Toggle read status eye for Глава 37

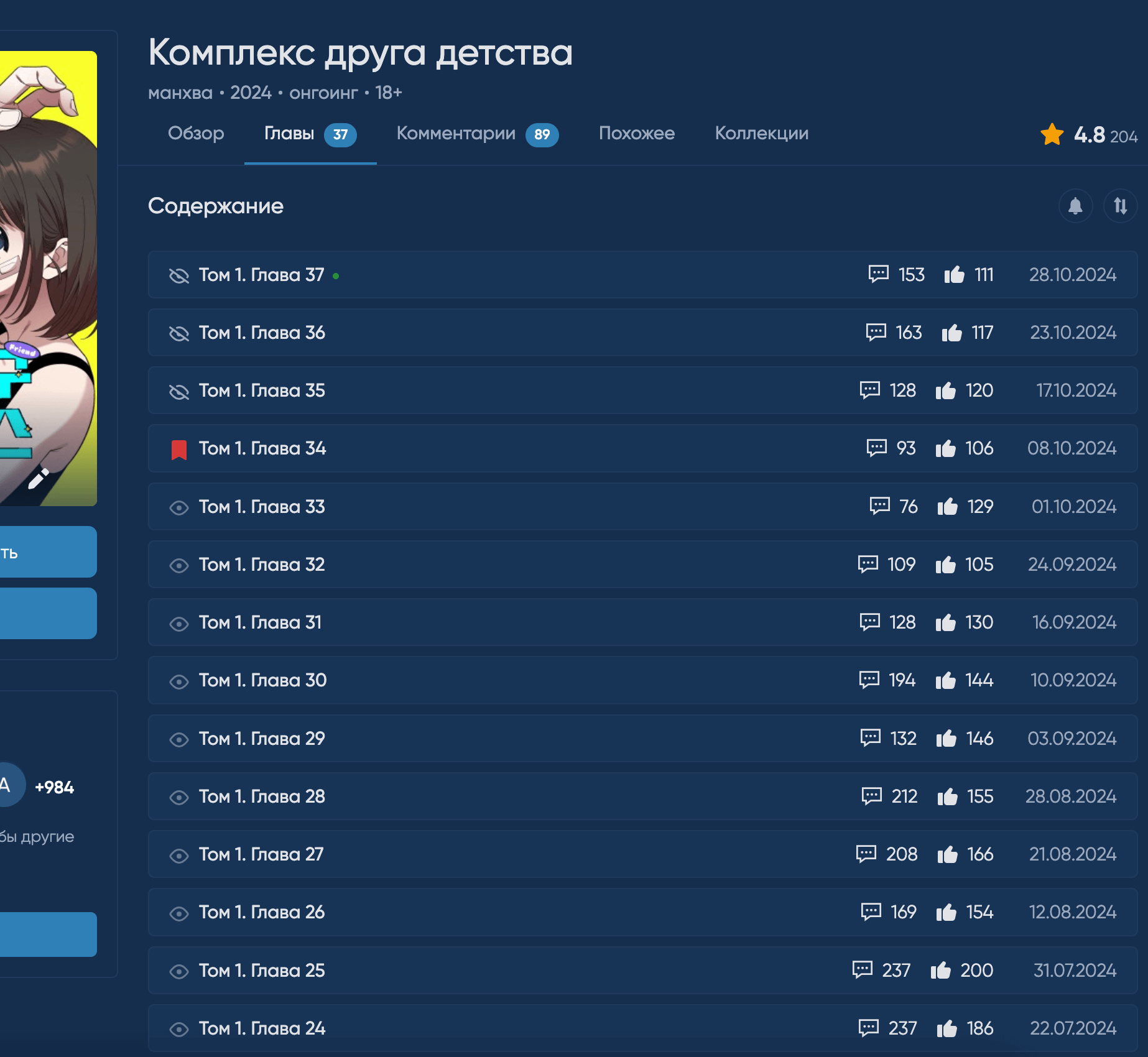click(x=179, y=275)
